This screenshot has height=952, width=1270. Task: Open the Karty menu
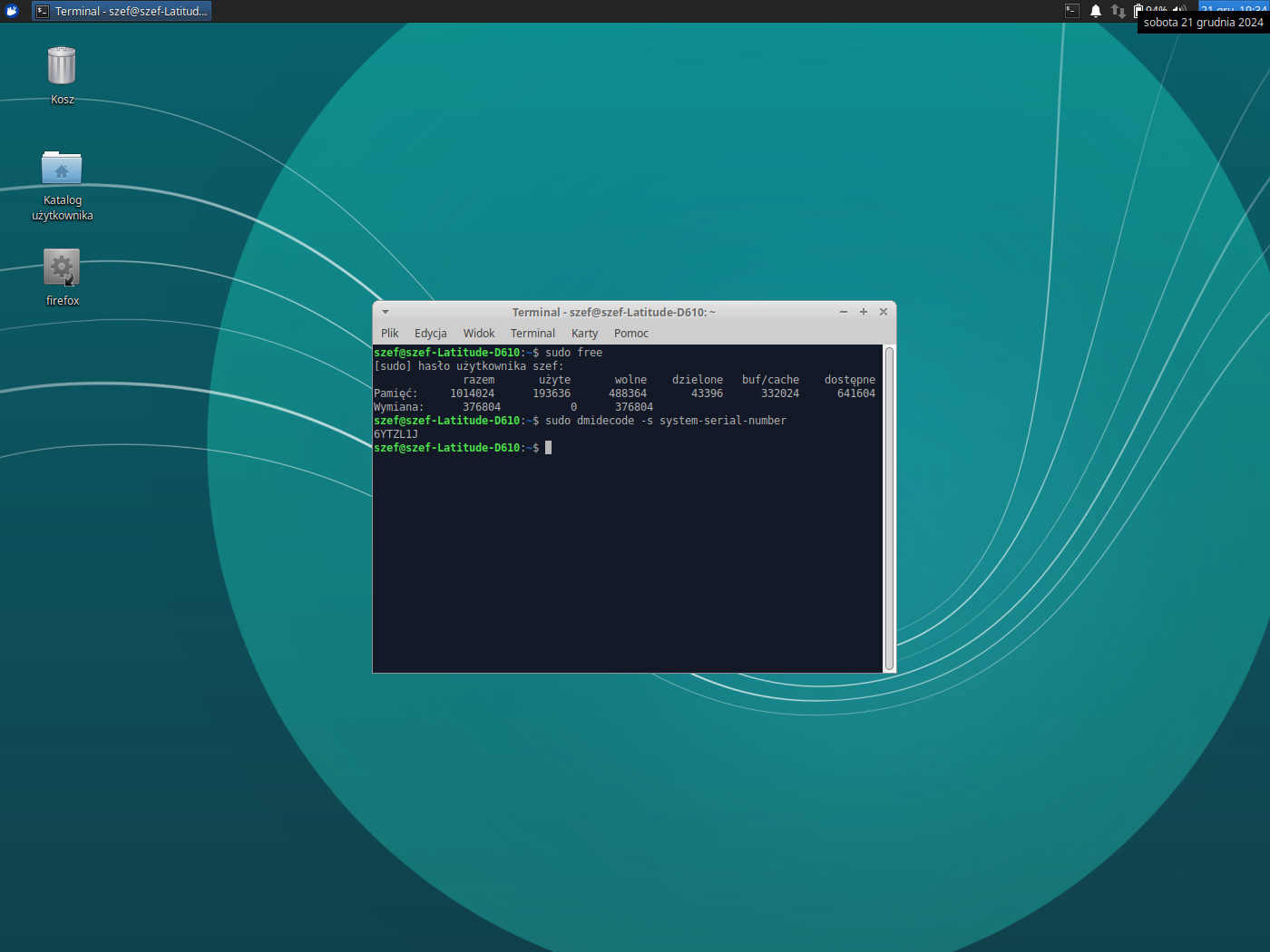click(584, 334)
